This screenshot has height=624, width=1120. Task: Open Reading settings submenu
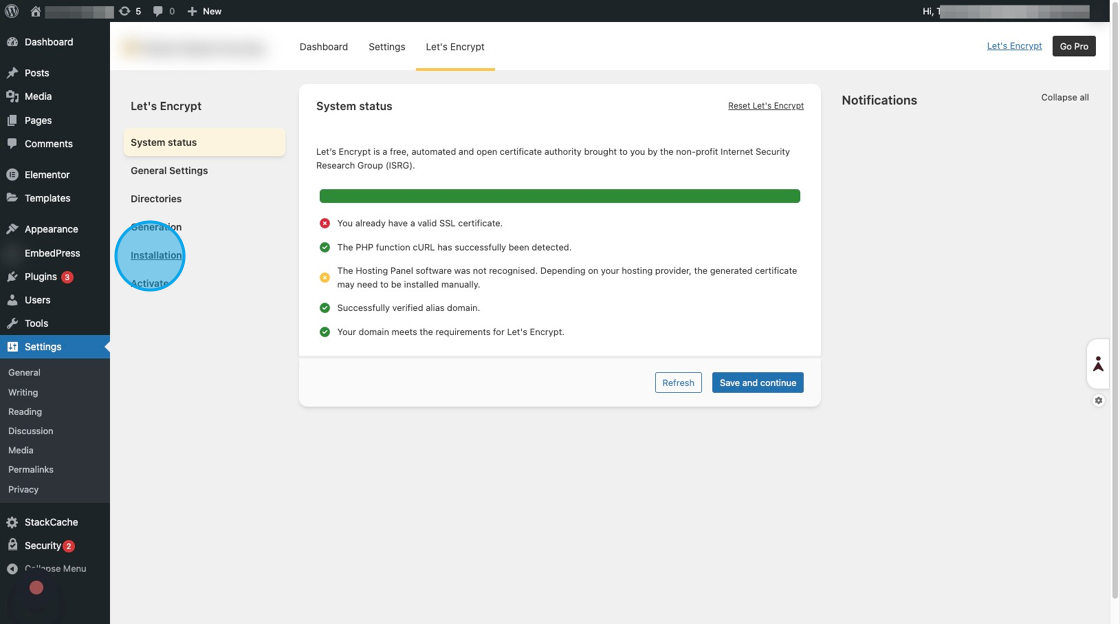[25, 412]
